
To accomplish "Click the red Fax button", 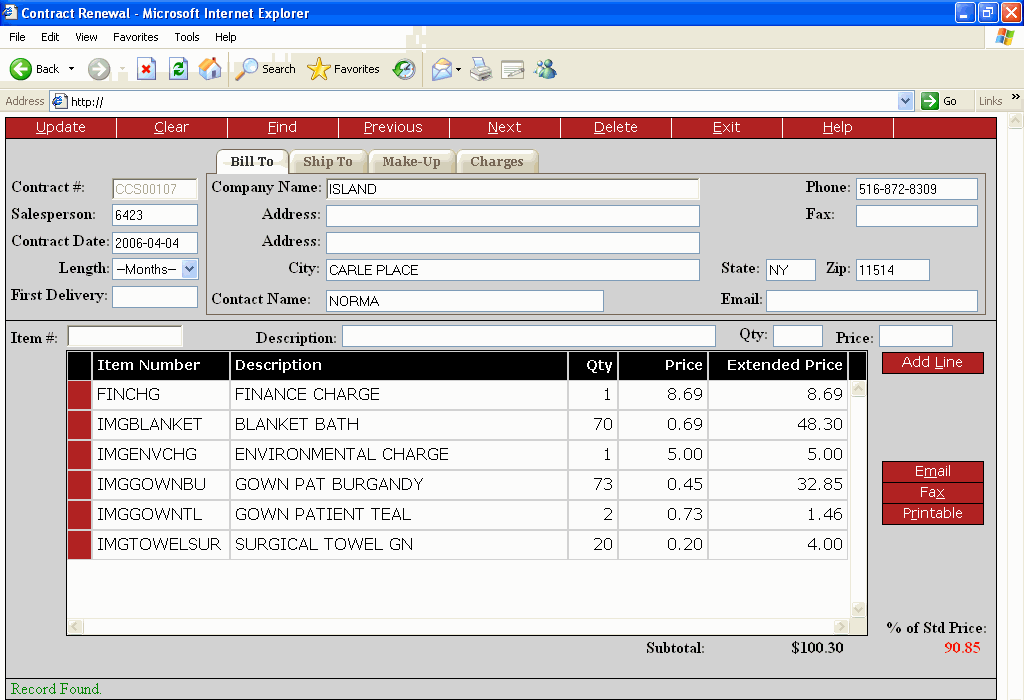I will (933, 492).
